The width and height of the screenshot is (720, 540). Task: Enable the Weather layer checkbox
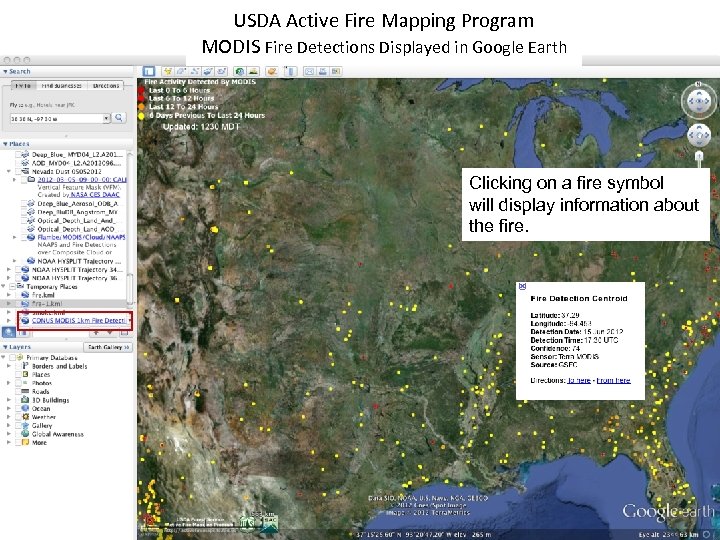click(x=18, y=417)
